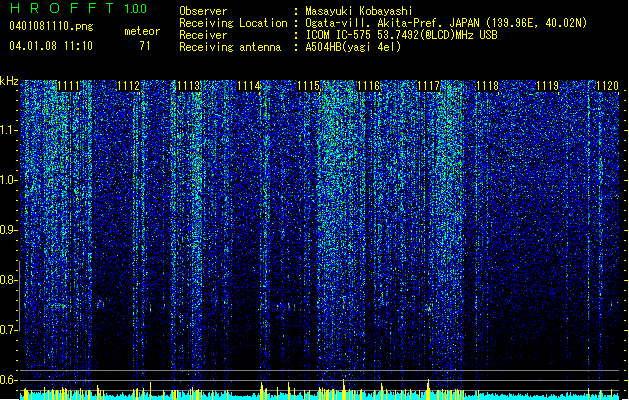Click the 1114 time marker
Viewport: 629px width, 400px height.
pos(248,86)
